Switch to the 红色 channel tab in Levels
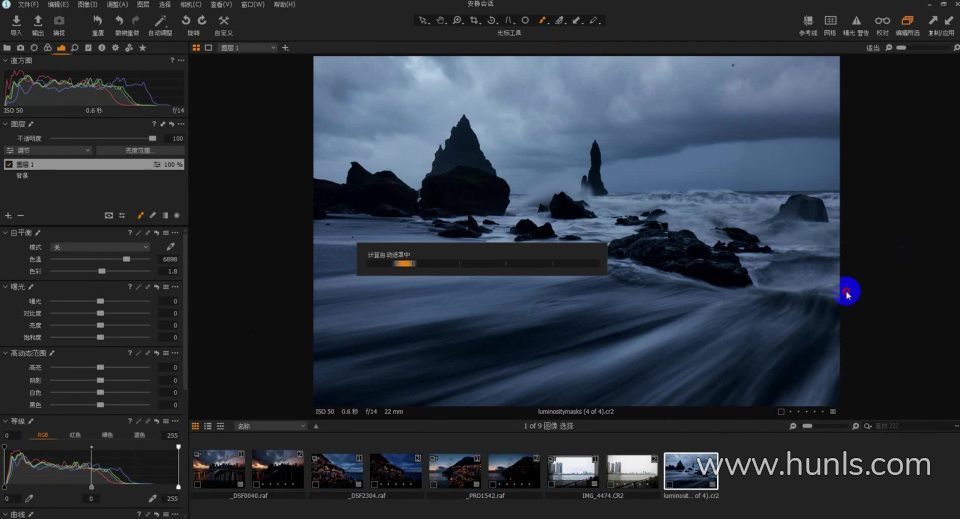Screen dimensions: 960x519 [75, 435]
